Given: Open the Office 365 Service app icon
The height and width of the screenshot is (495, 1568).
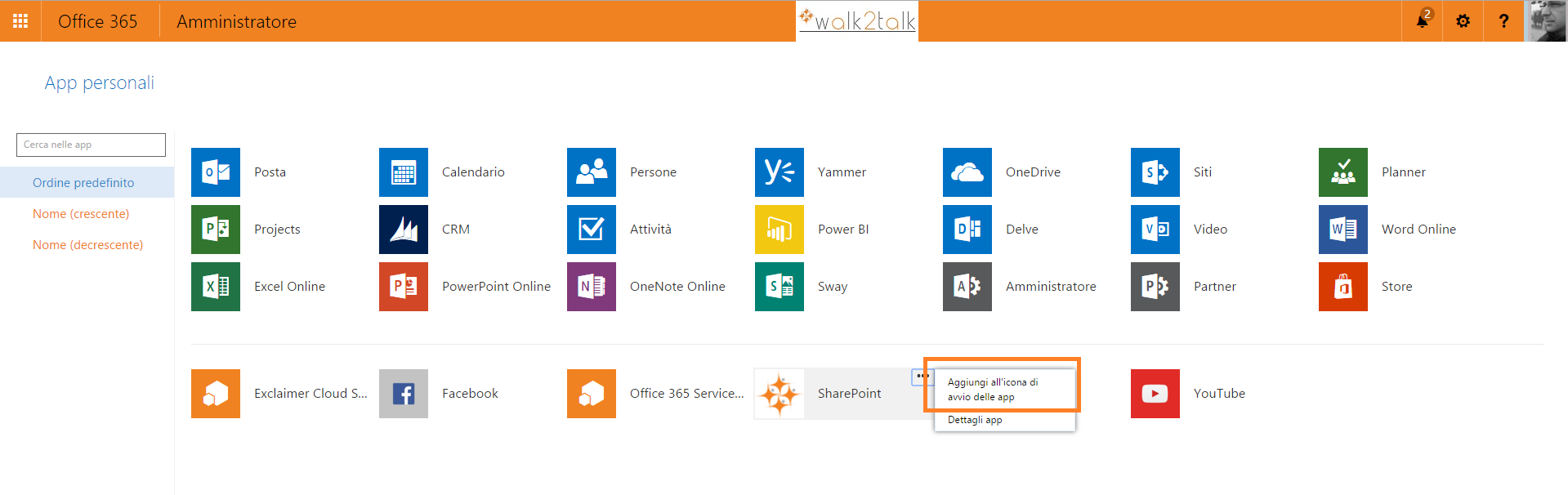Looking at the screenshot, I should (592, 394).
